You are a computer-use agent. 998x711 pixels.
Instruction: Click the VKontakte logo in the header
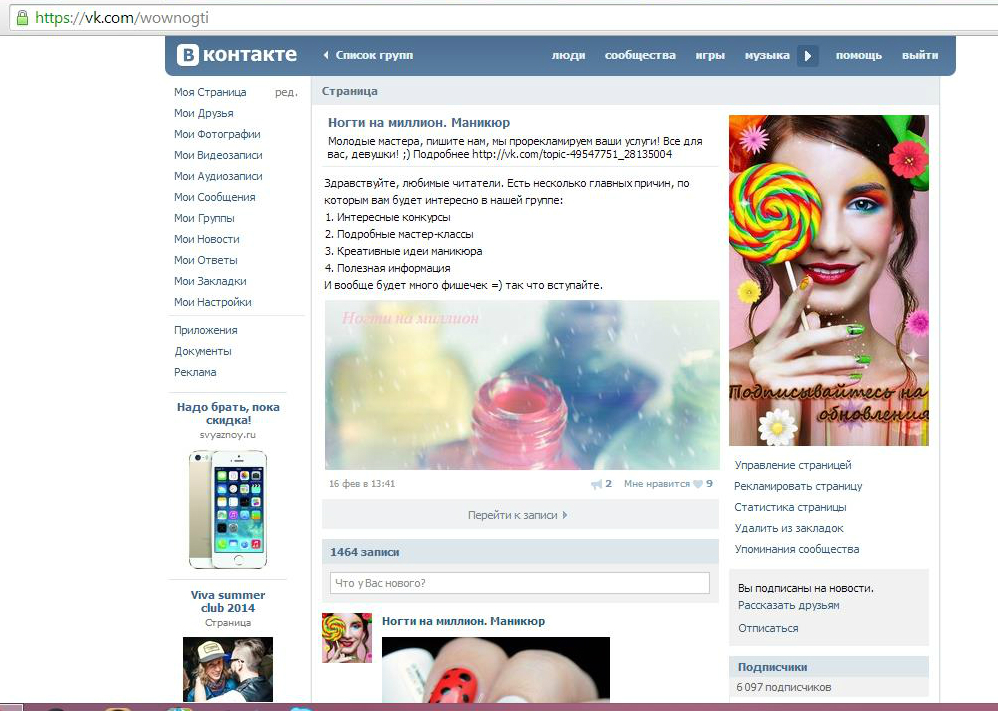(x=237, y=55)
